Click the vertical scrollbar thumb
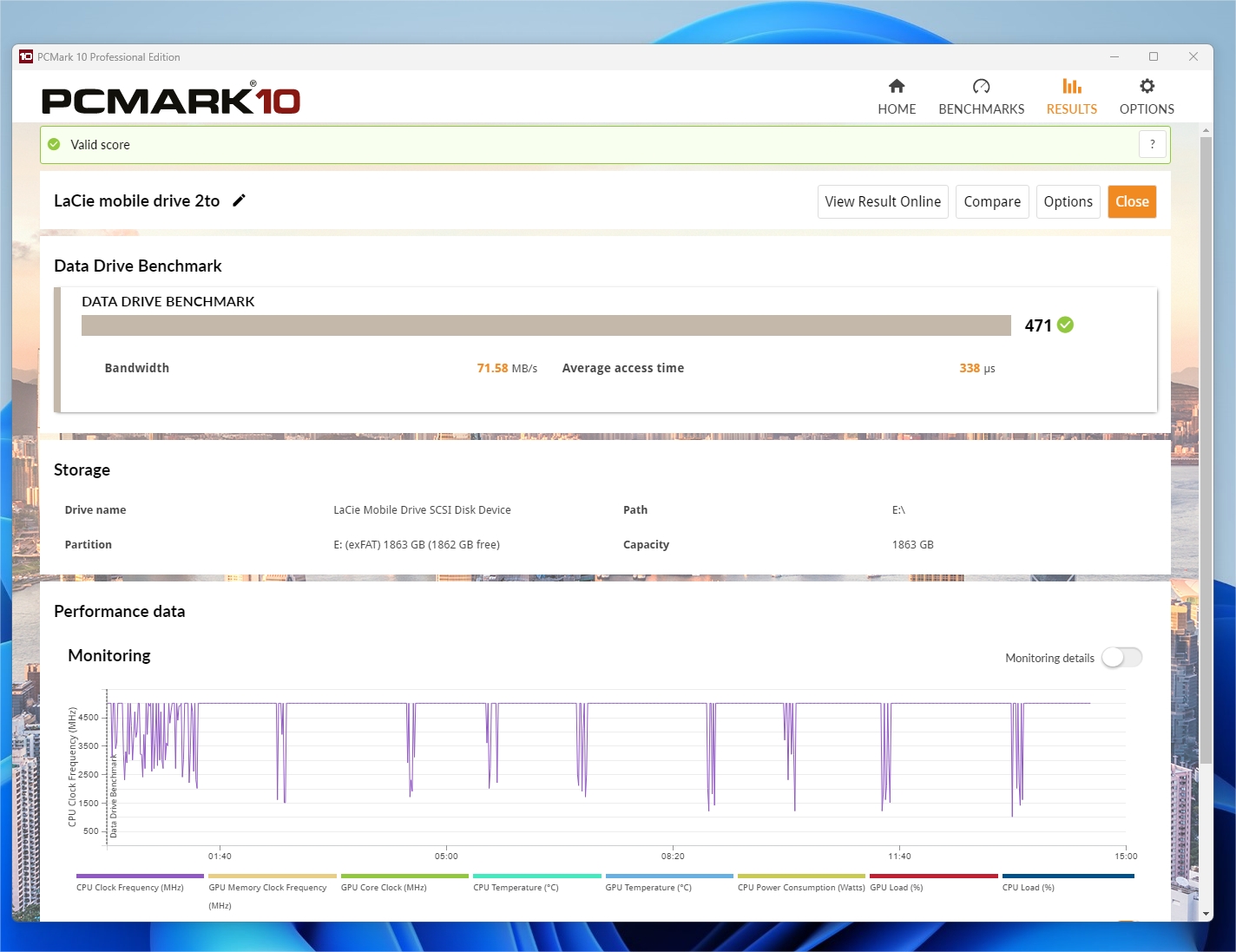Viewport: 1236px width, 952px height. tap(1206, 450)
